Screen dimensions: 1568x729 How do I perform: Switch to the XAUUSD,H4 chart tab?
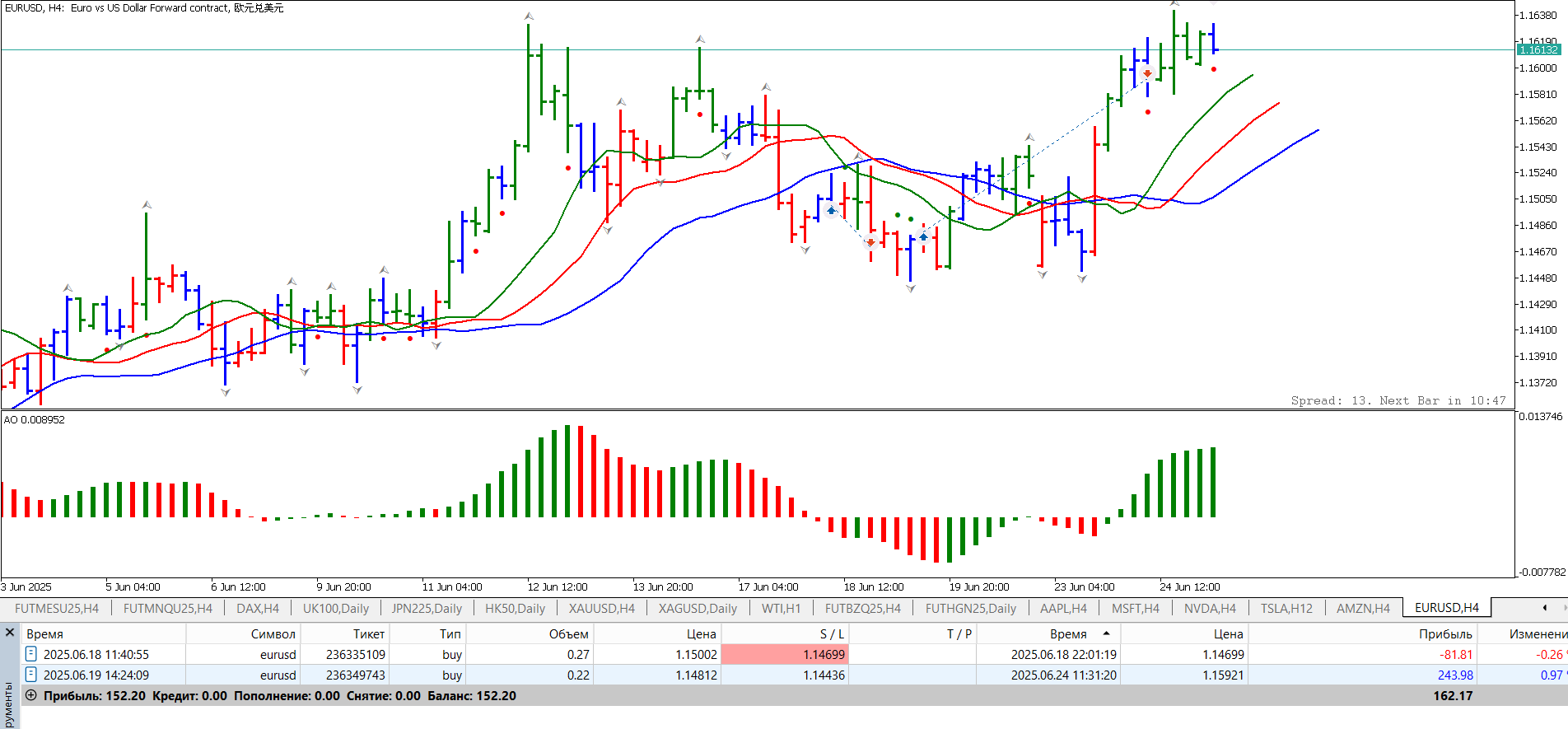tap(601, 608)
